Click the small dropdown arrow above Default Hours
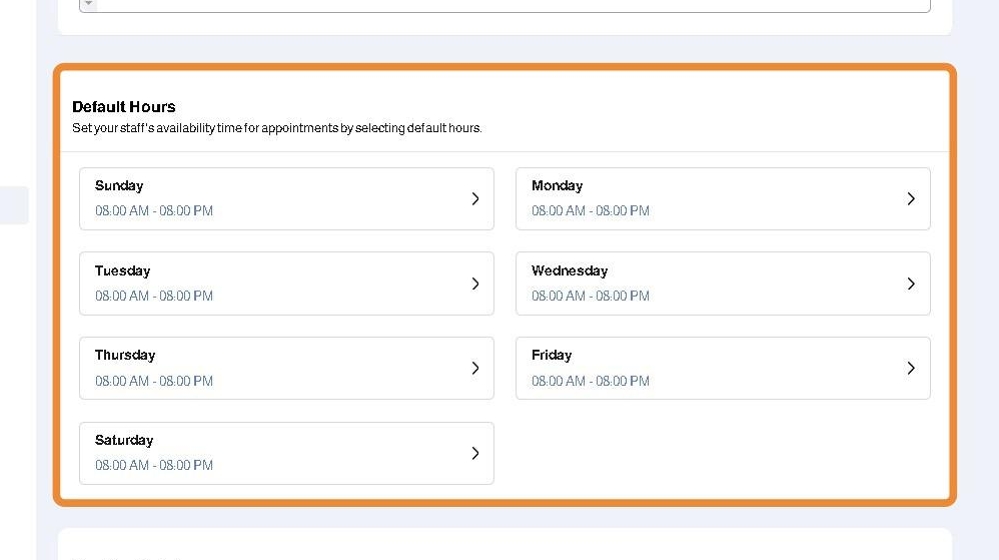This screenshot has height=560, width=999. click(x=88, y=4)
